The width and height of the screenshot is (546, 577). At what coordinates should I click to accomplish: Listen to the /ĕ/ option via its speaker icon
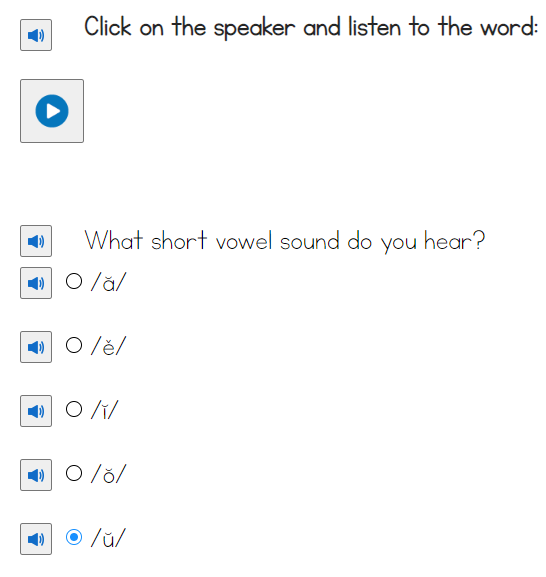36,347
